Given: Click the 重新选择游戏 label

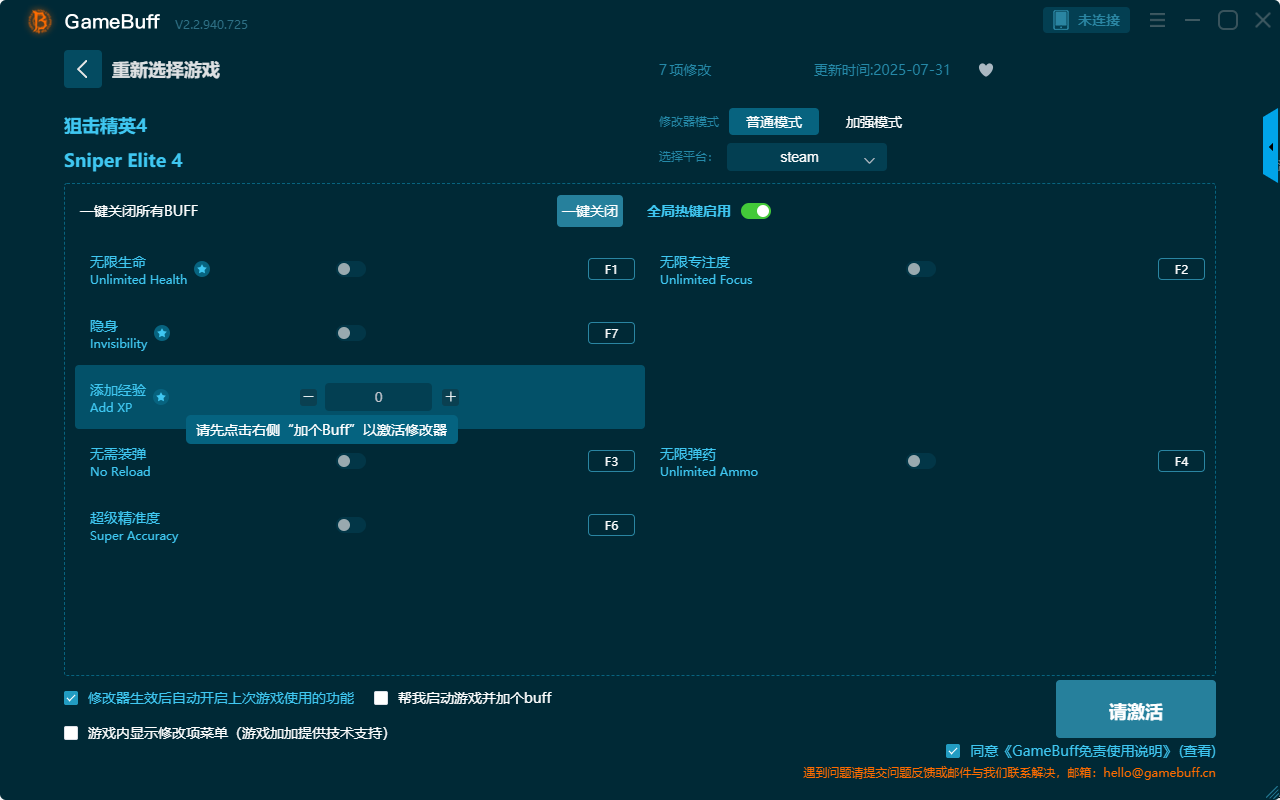Looking at the screenshot, I should click(x=166, y=70).
